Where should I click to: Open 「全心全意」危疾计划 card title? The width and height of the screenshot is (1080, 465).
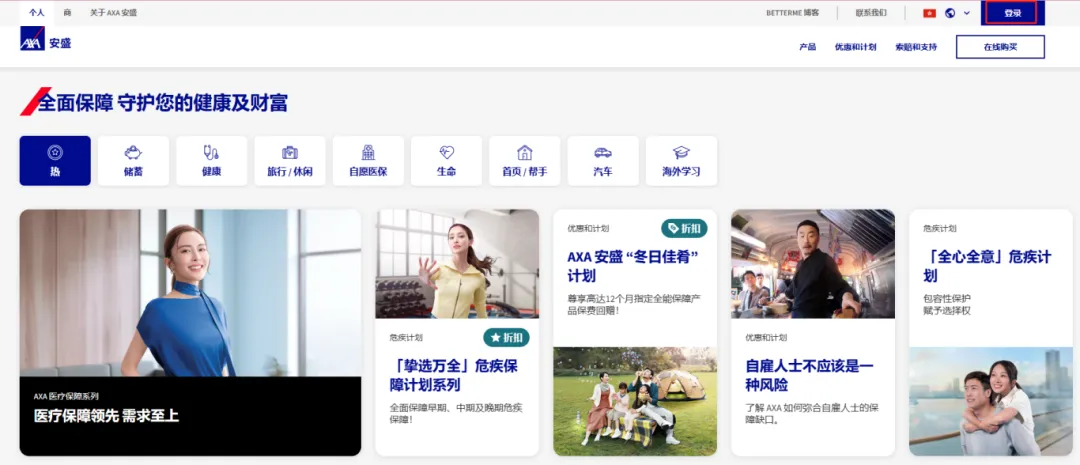(x=988, y=266)
